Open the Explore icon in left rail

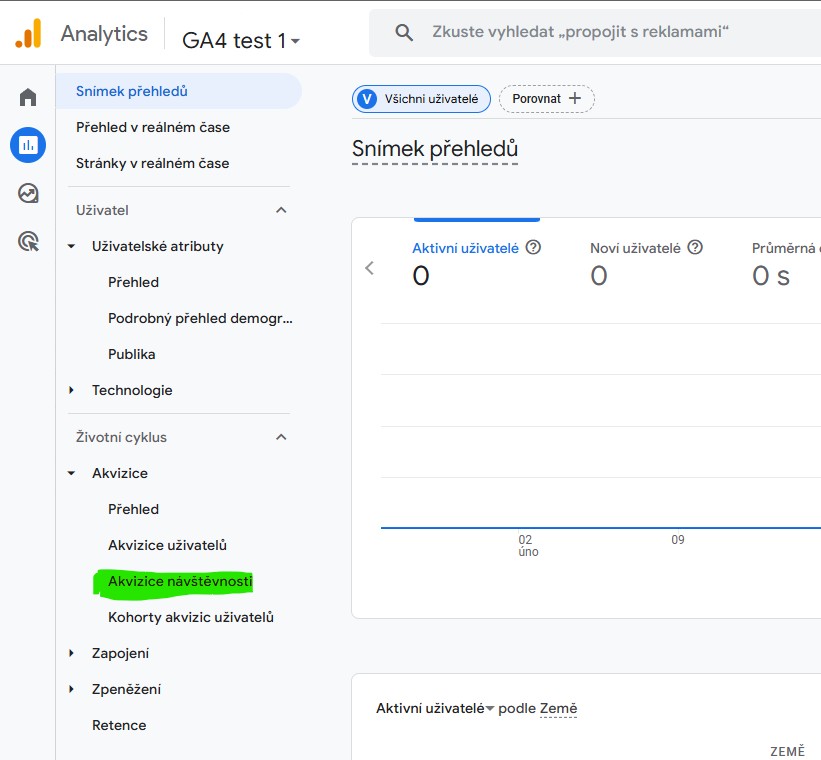[28, 193]
